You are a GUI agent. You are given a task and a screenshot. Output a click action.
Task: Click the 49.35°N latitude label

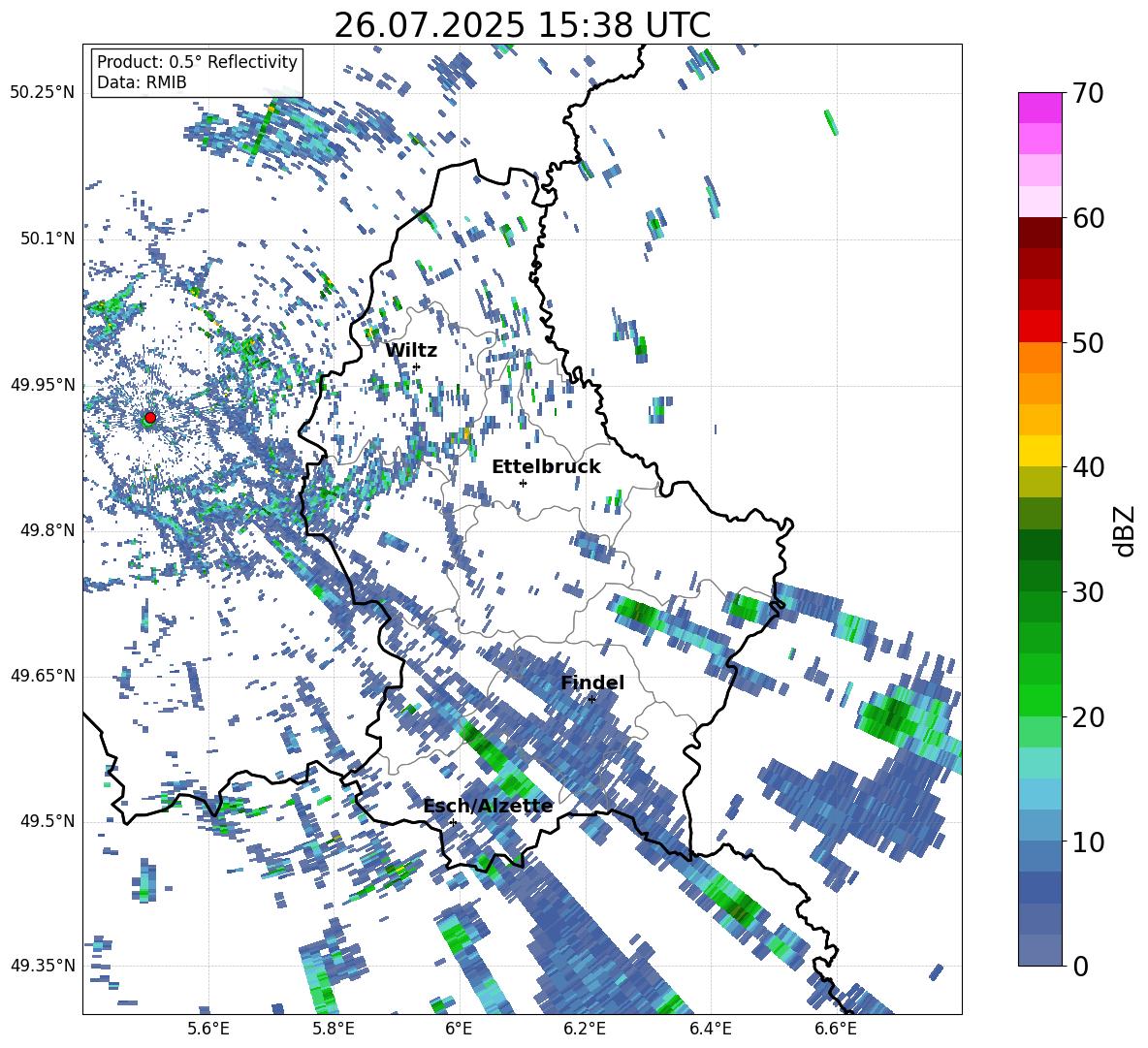(43, 966)
